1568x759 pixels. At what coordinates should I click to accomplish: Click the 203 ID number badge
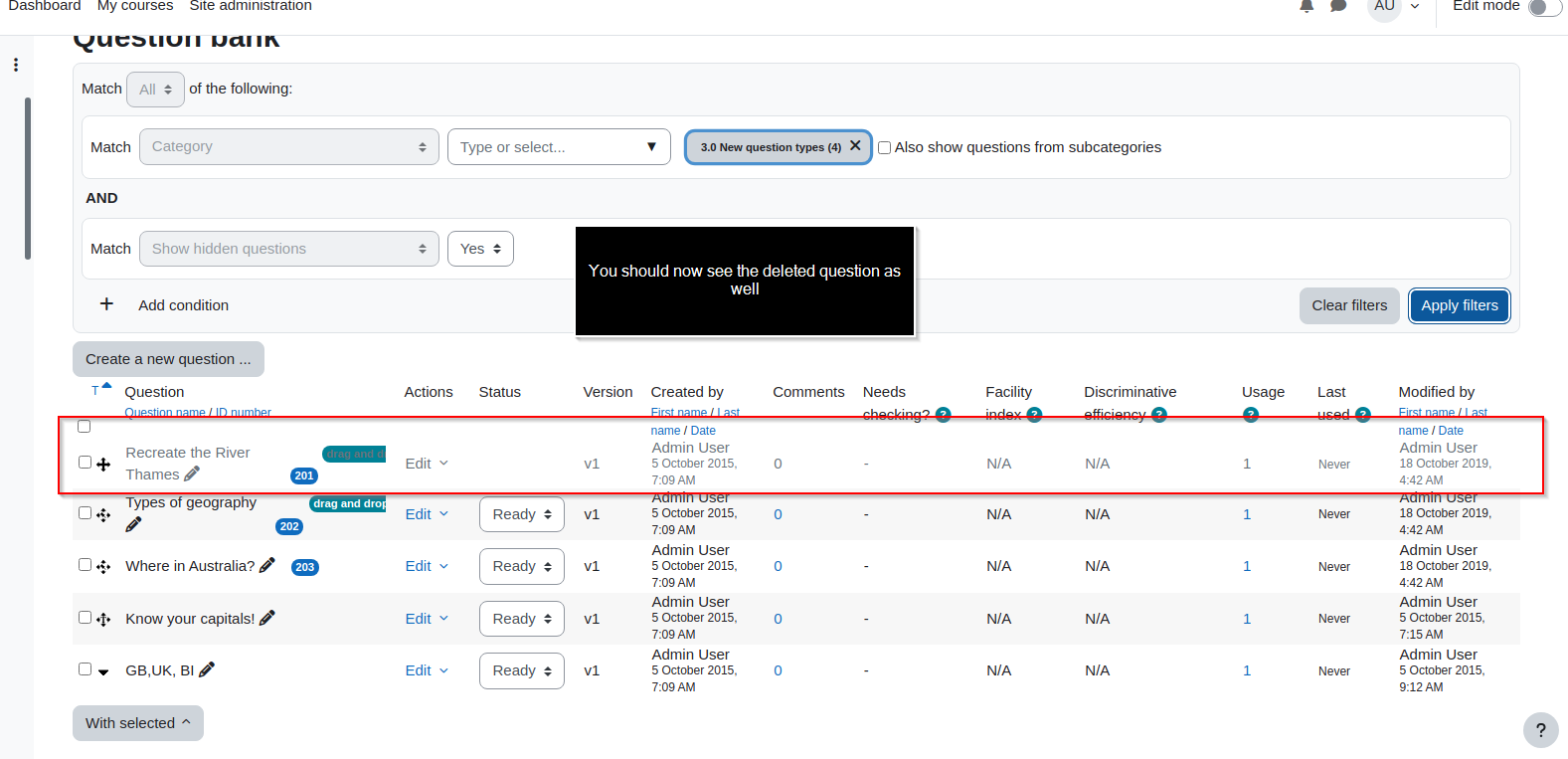point(305,567)
